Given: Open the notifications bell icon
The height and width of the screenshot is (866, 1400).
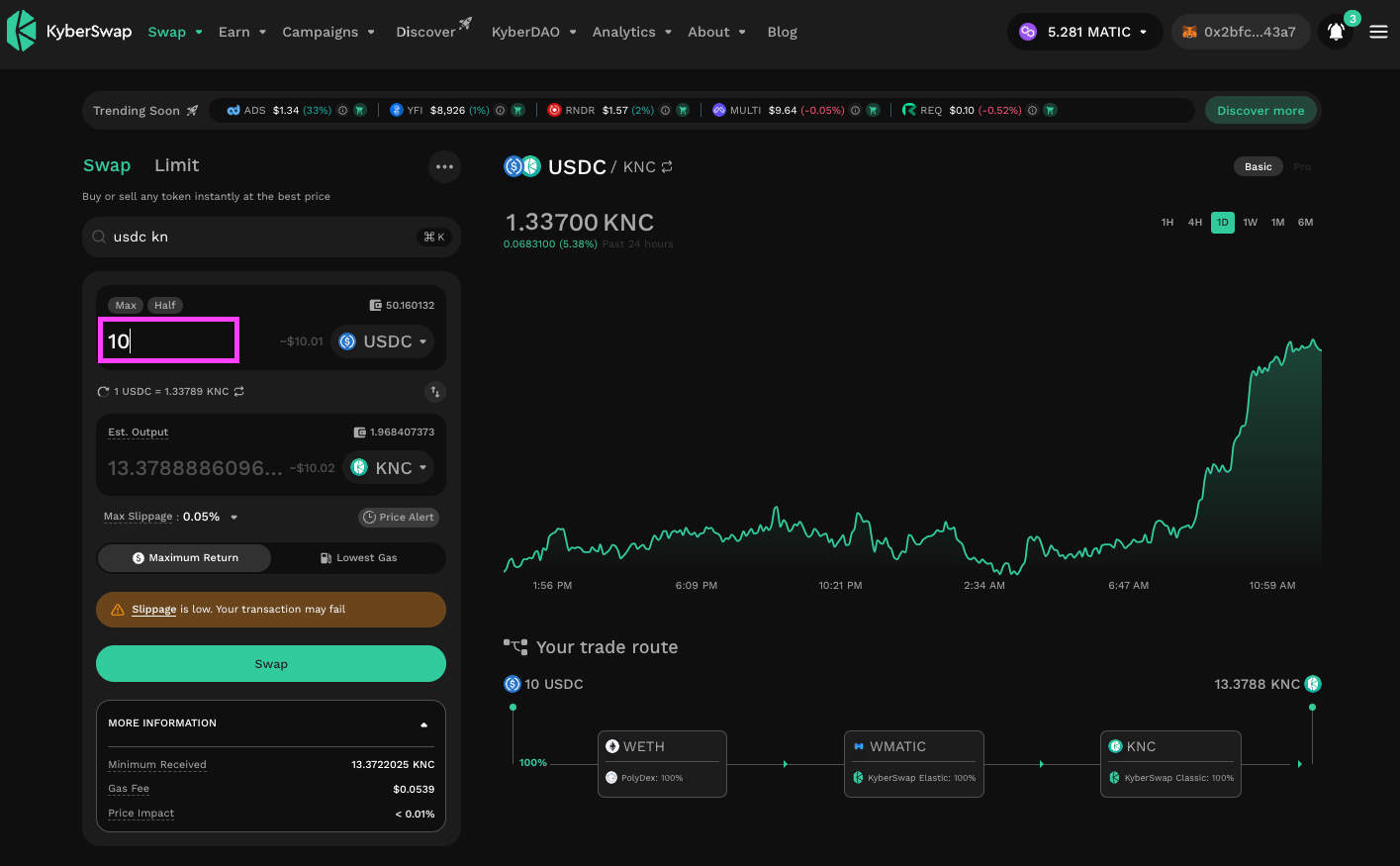Looking at the screenshot, I should click(x=1336, y=32).
